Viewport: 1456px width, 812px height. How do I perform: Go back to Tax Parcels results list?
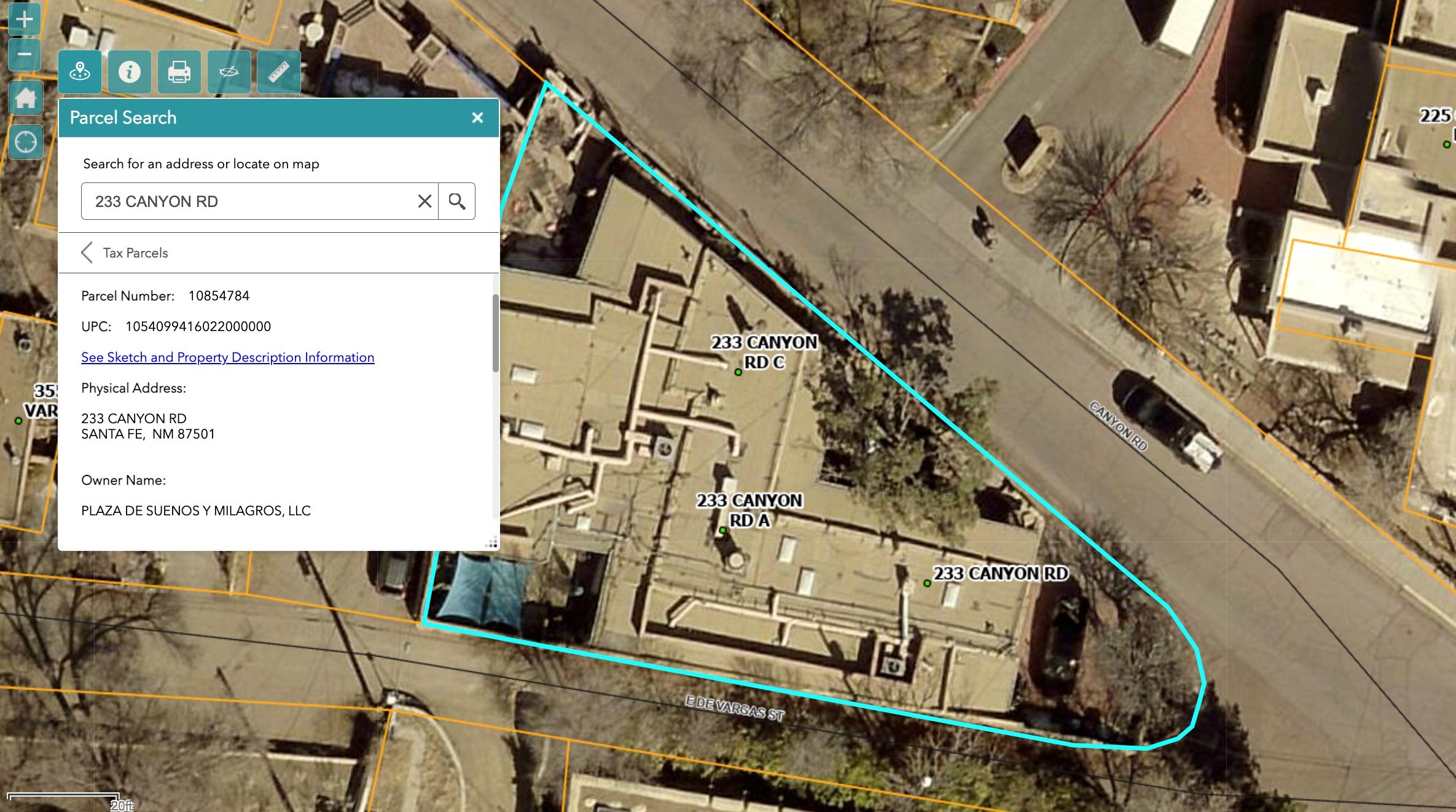[x=87, y=252]
